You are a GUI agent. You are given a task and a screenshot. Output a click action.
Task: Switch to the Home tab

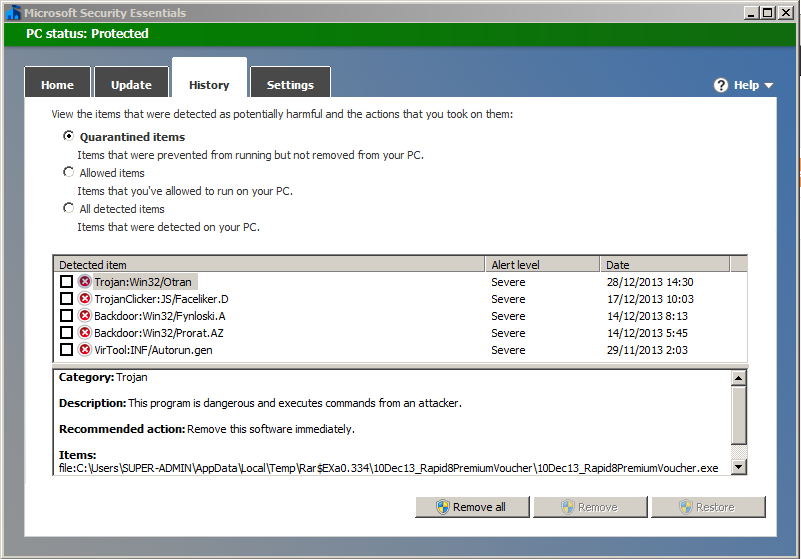57,82
